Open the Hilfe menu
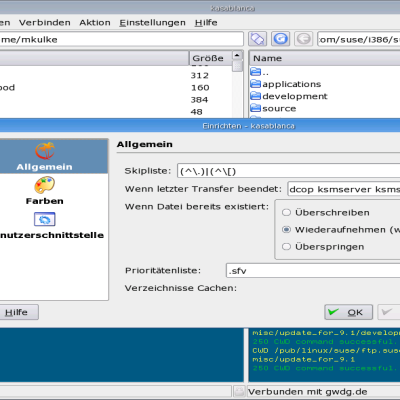This screenshot has height=400, width=400. point(206,23)
